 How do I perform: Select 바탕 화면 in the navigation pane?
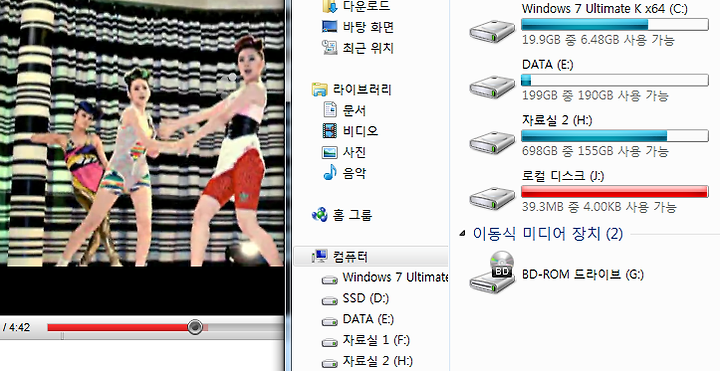point(368,27)
